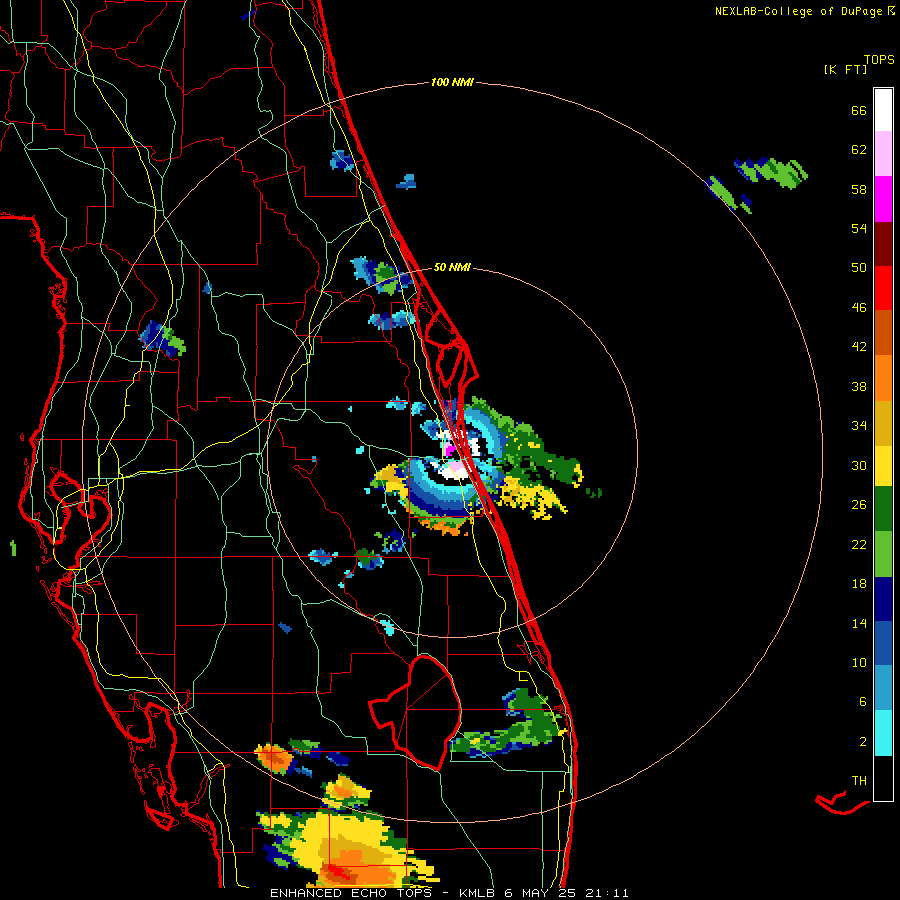Click the 2 legend value
Viewport: 900px width, 900px height.
(863, 742)
